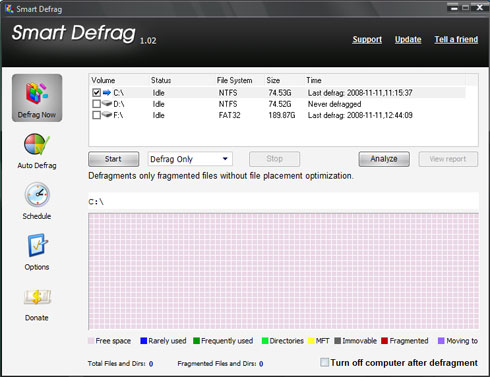The height and width of the screenshot is (377, 490).
Task: Open the Support link
Action: pos(367,39)
